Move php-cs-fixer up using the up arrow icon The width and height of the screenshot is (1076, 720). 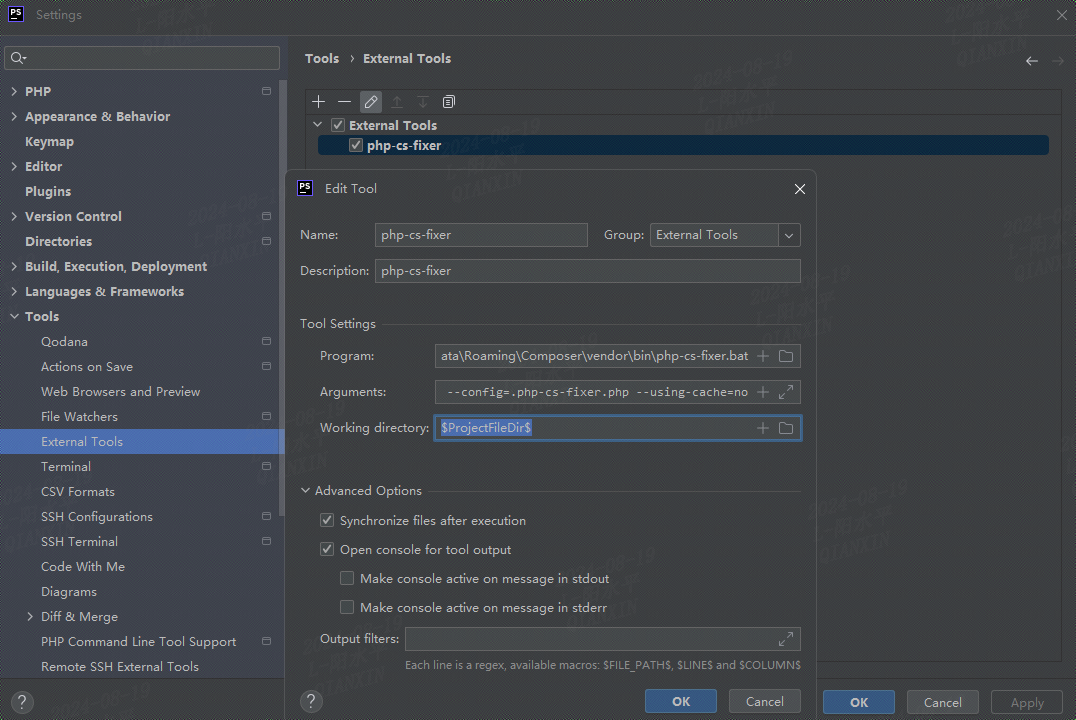coord(396,101)
